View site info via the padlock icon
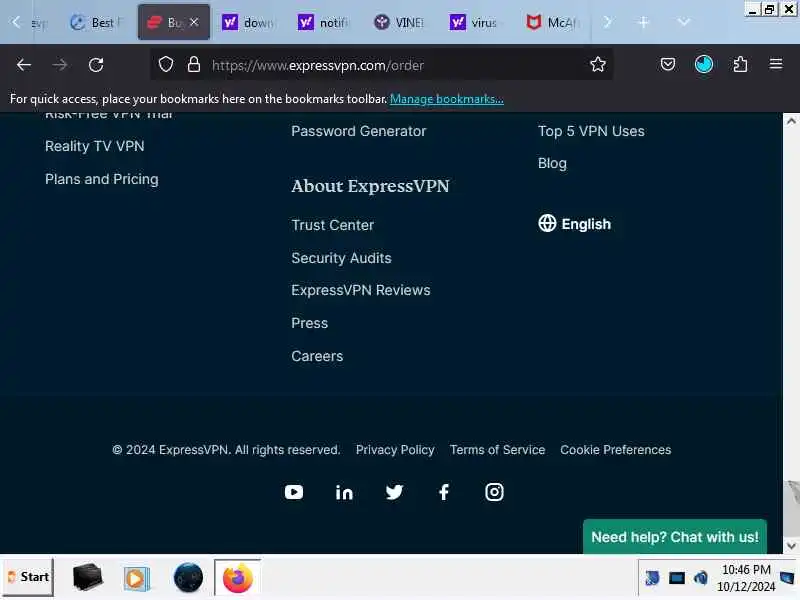Image resolution: width=800 pixels, height=600 pixels. [194, 65]
